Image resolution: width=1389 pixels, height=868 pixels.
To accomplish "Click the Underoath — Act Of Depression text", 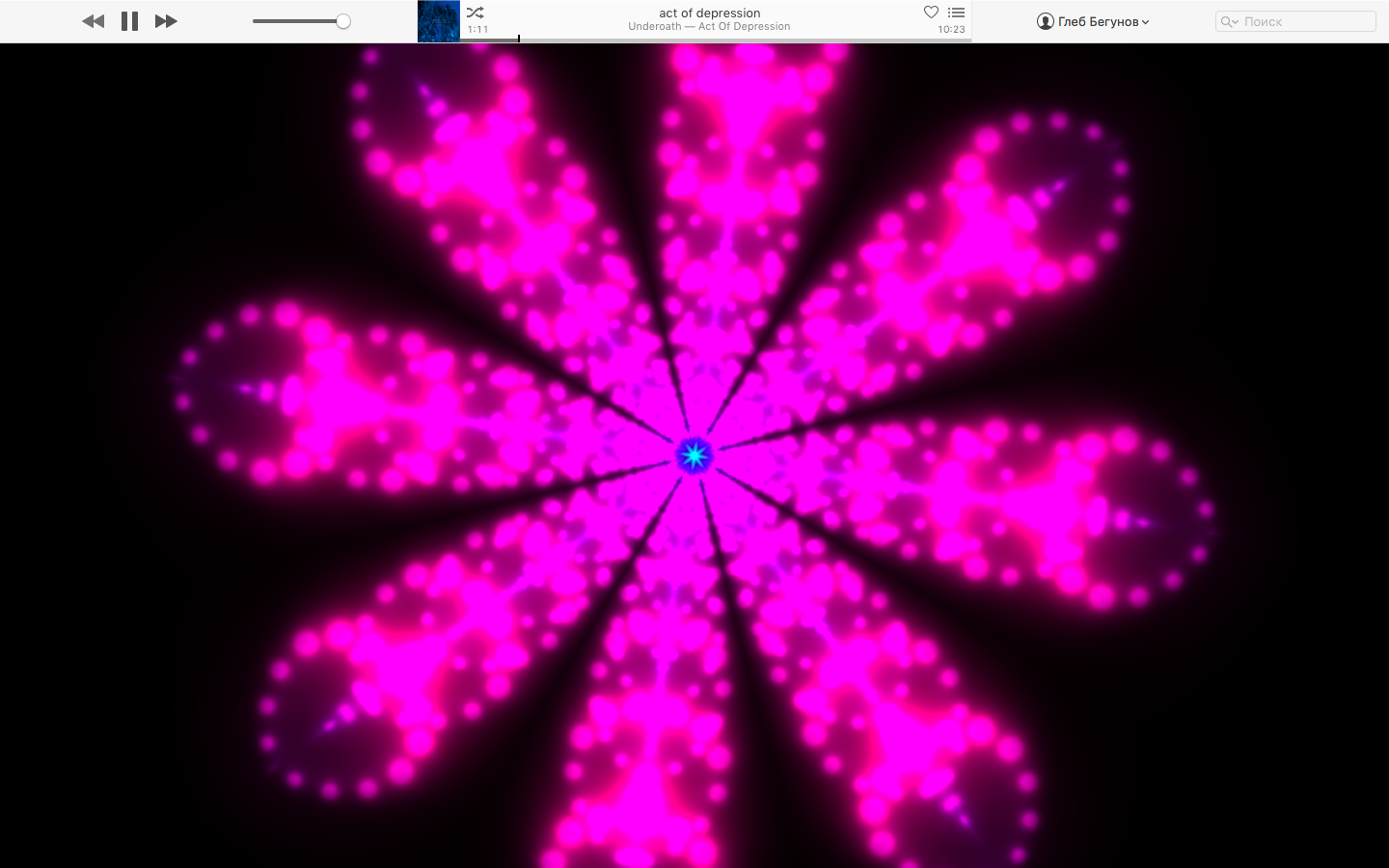I will coord(709,27).
